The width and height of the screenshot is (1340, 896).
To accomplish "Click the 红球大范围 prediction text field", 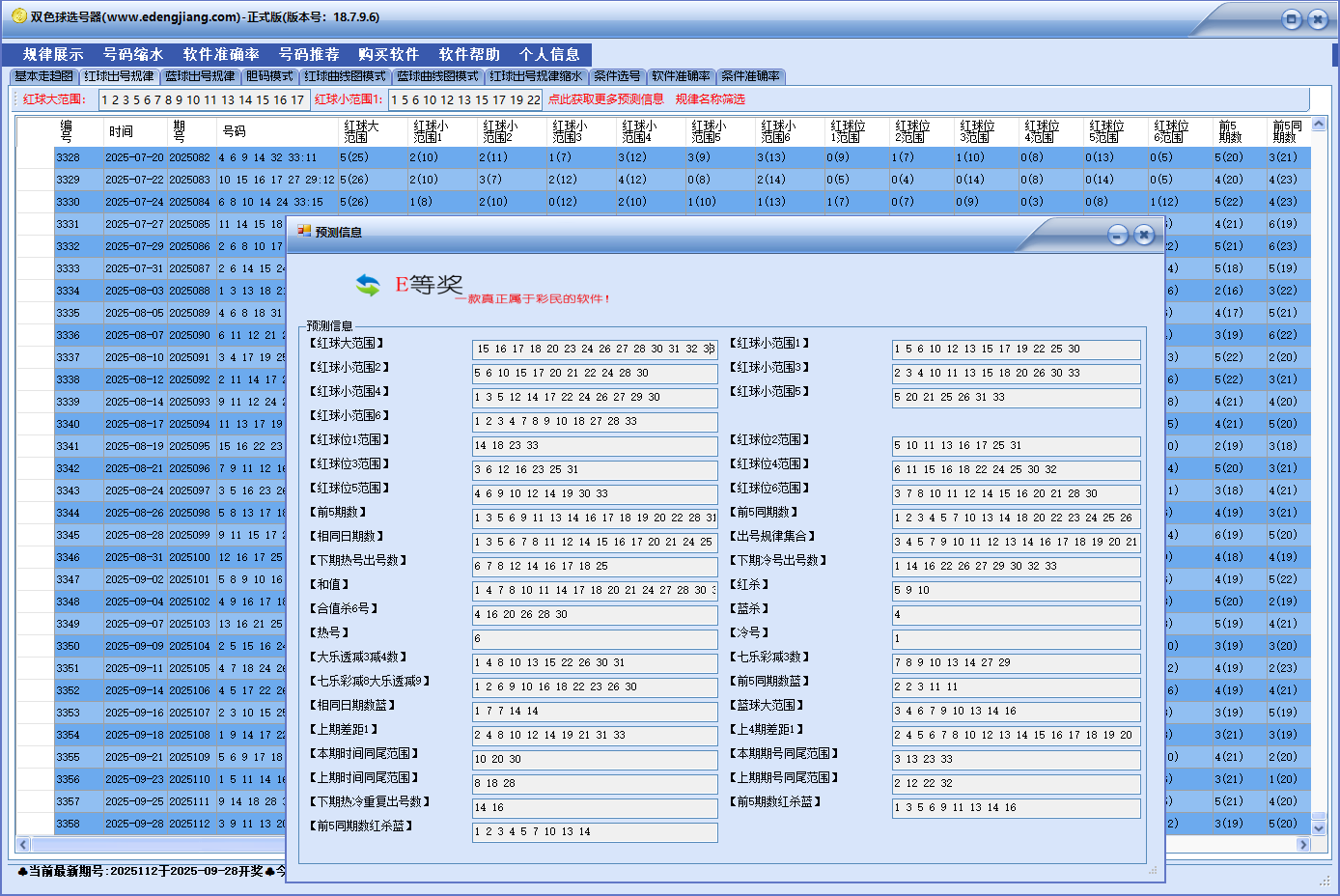I will [x=595, y=350].
